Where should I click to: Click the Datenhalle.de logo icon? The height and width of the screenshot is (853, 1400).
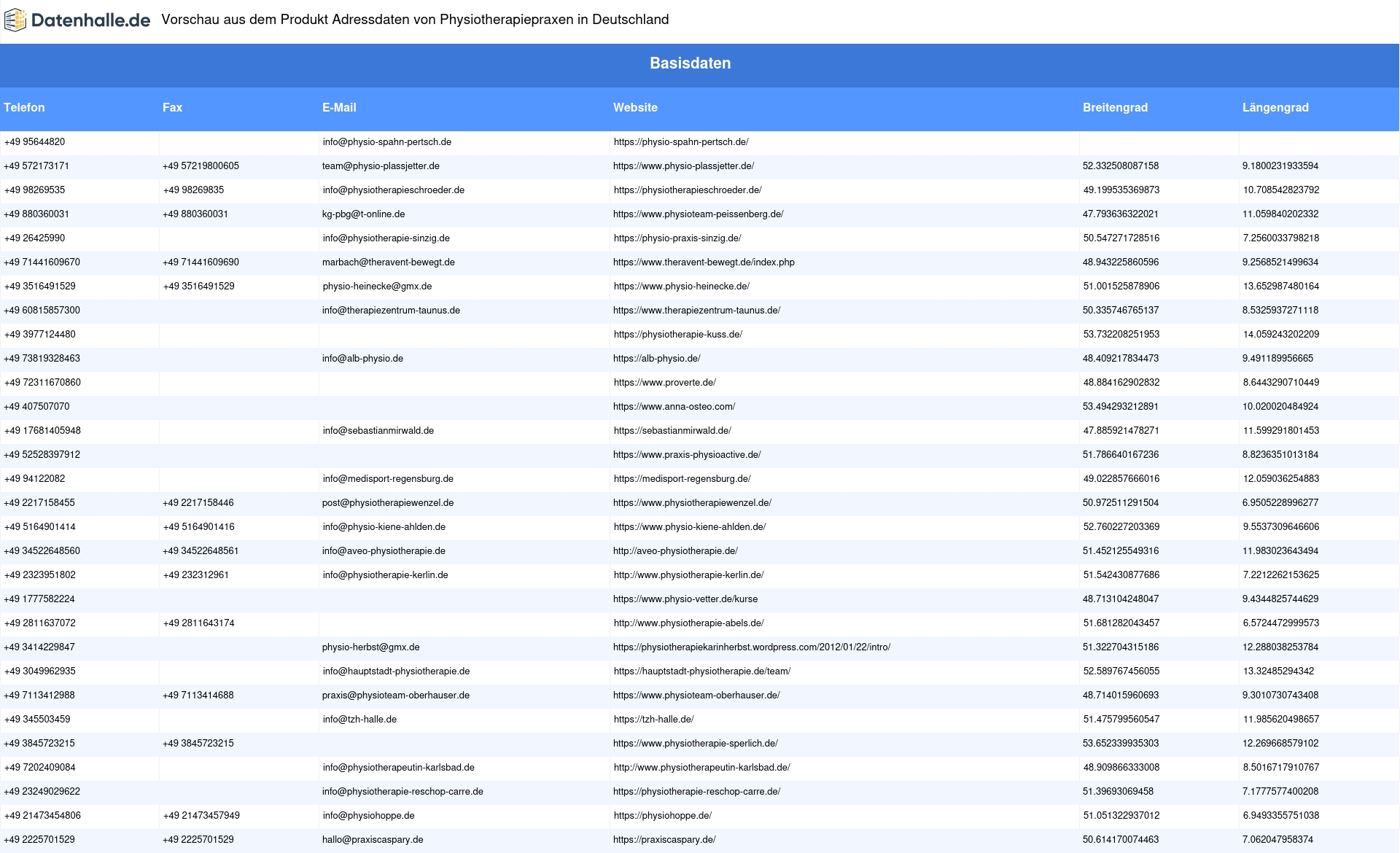pyautogui.click(x=15, y=20)
